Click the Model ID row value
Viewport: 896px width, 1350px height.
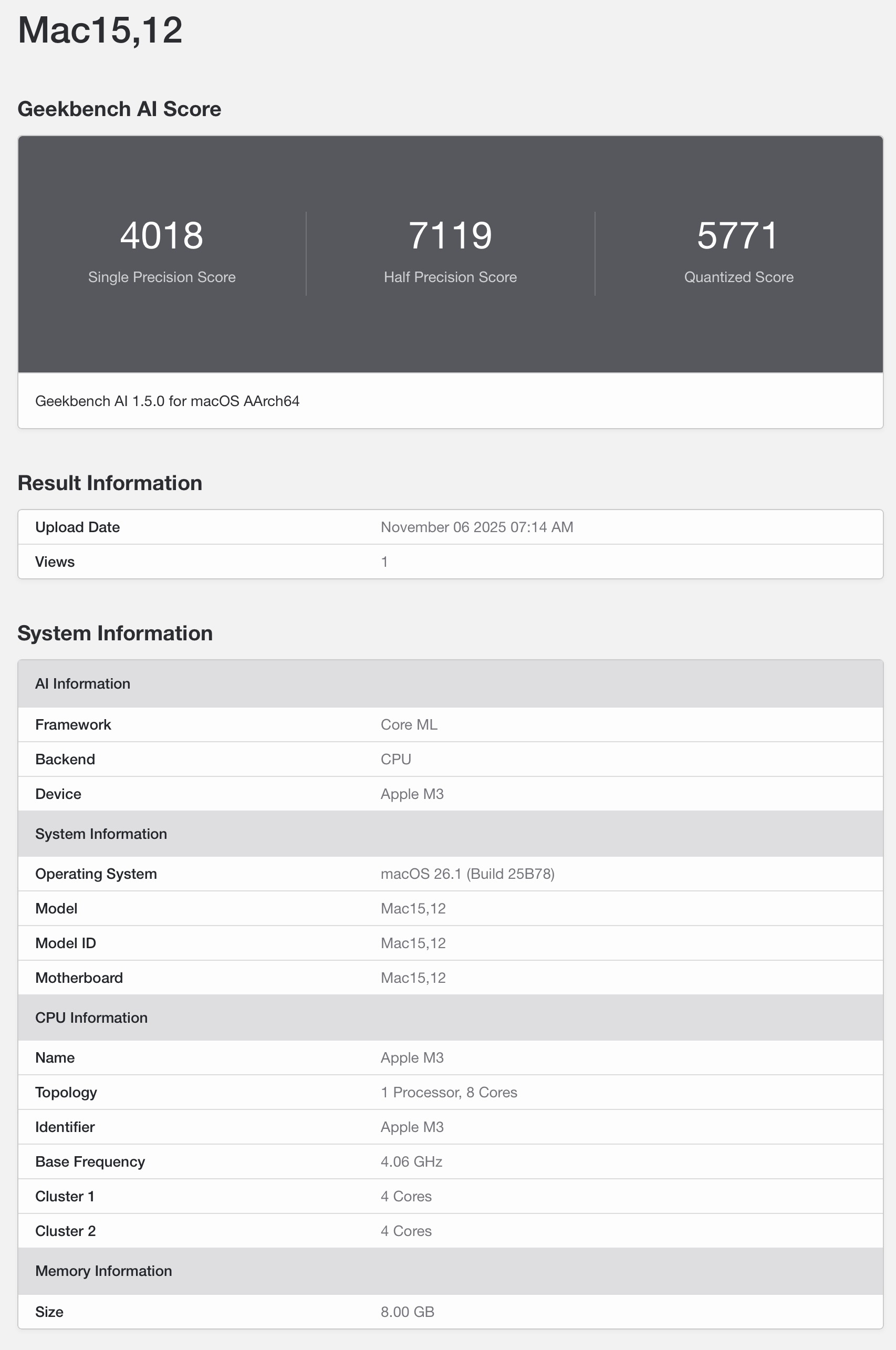tap(413, 943)
